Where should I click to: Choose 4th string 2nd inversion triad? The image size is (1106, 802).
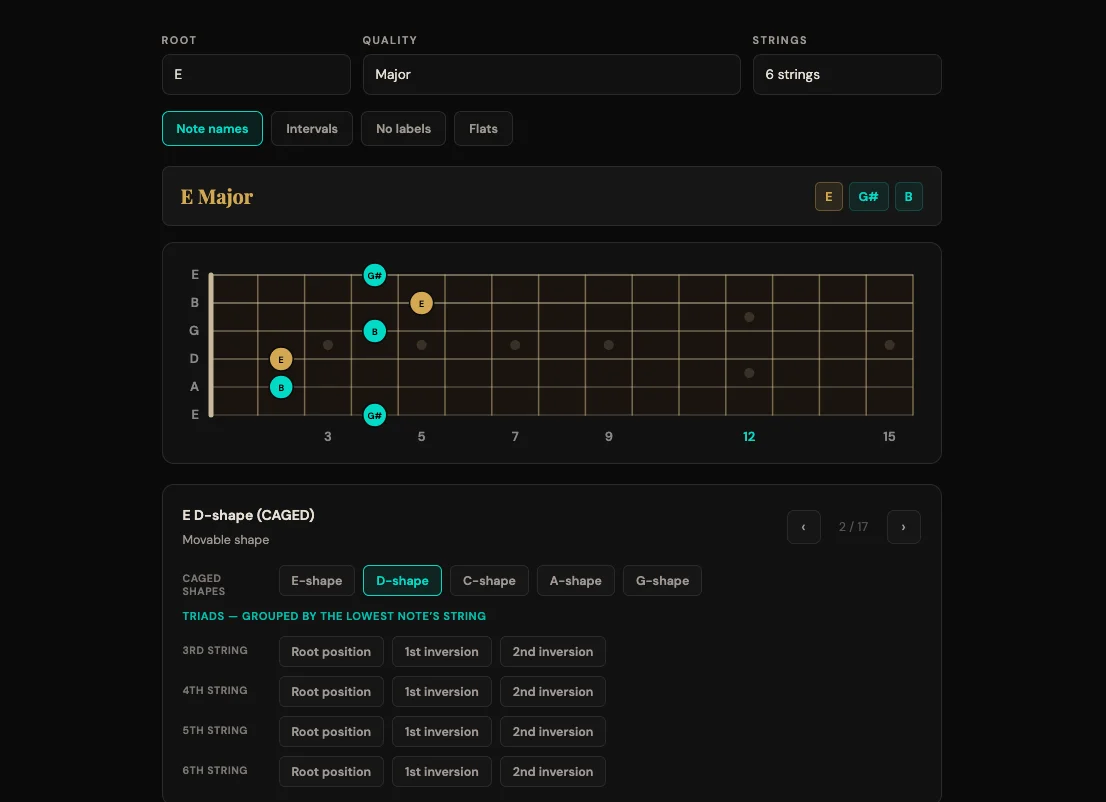coord(553,692)
